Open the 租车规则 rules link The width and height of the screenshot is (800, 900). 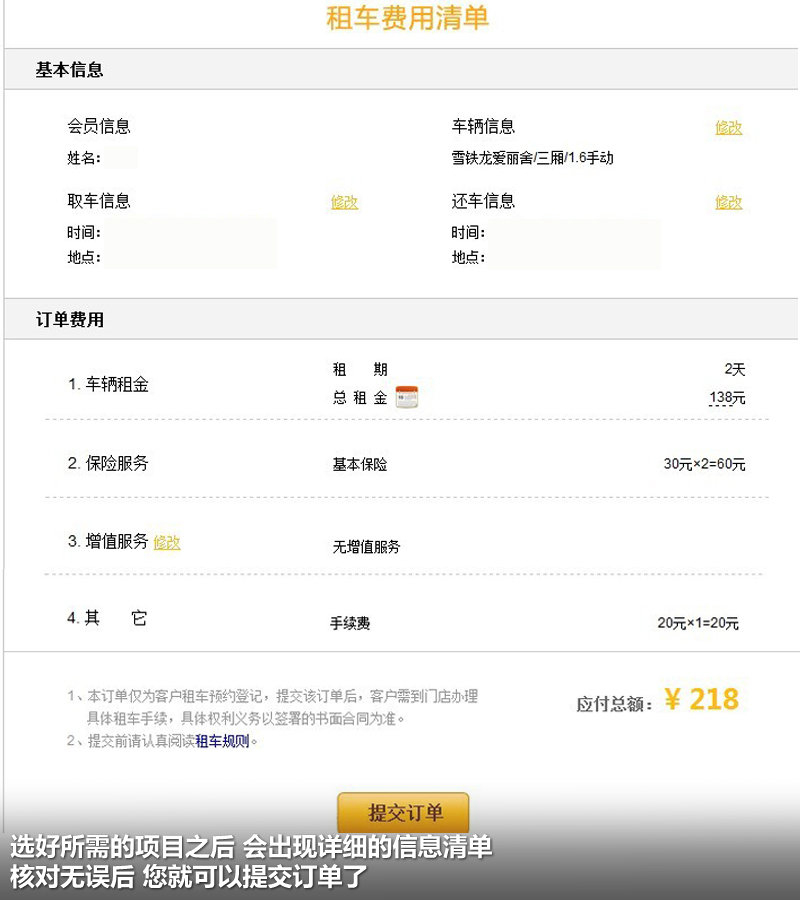pos(222,741)
